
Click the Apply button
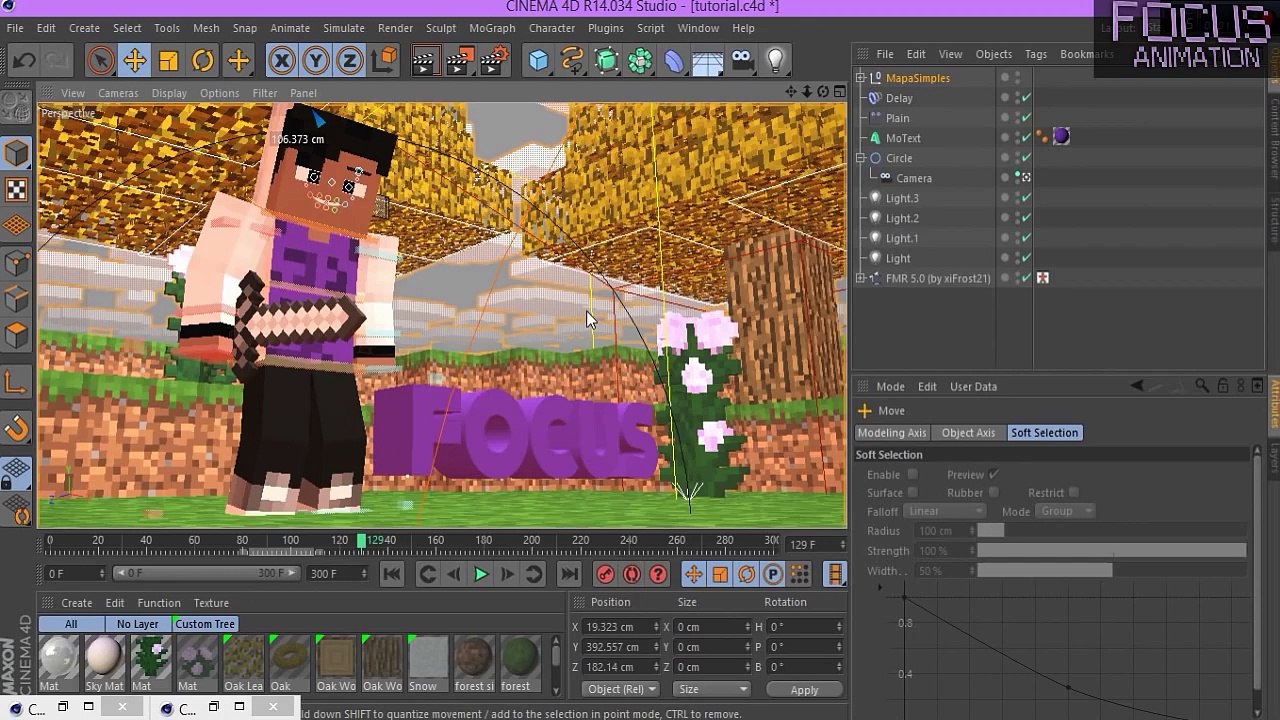tap(805, 690)
